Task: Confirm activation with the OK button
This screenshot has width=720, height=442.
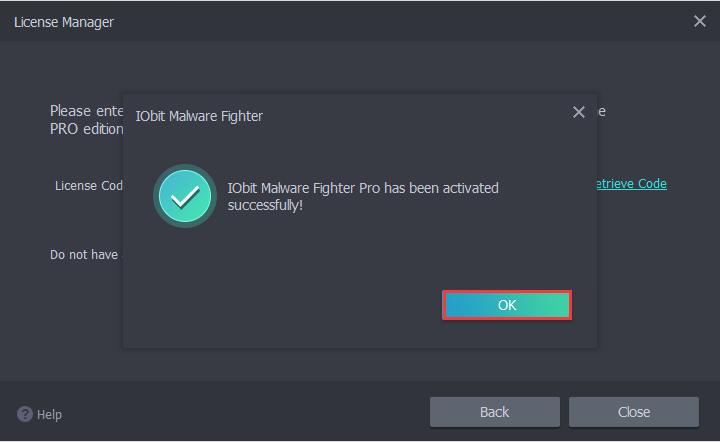Action: tap(507, 305)
